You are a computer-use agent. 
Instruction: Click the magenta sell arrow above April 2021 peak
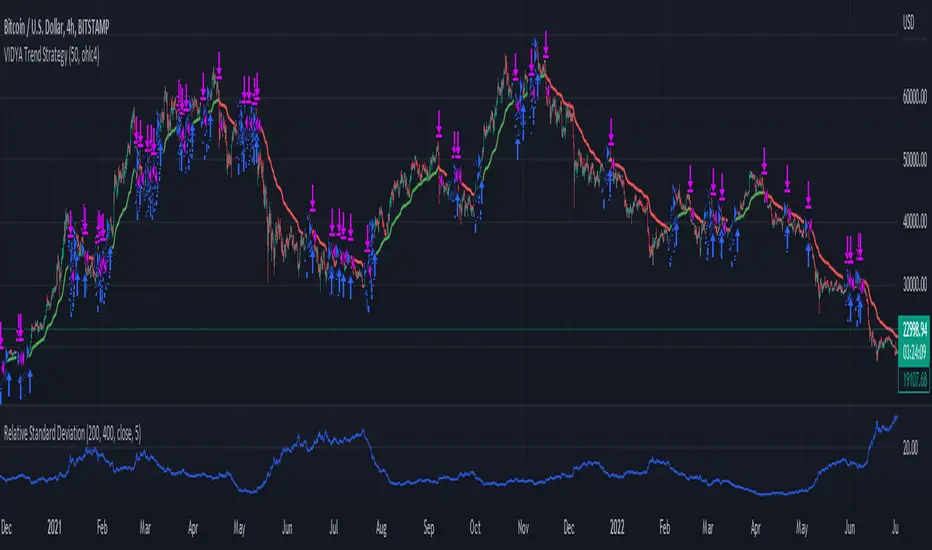219,65
